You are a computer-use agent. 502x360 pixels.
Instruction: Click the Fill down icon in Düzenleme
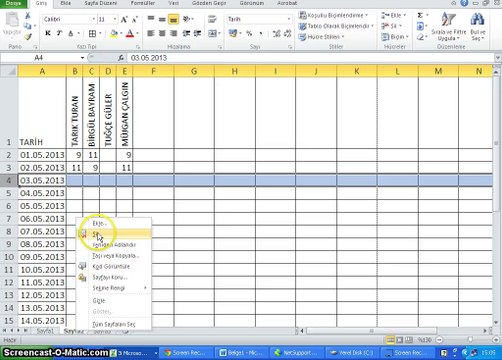420,26
